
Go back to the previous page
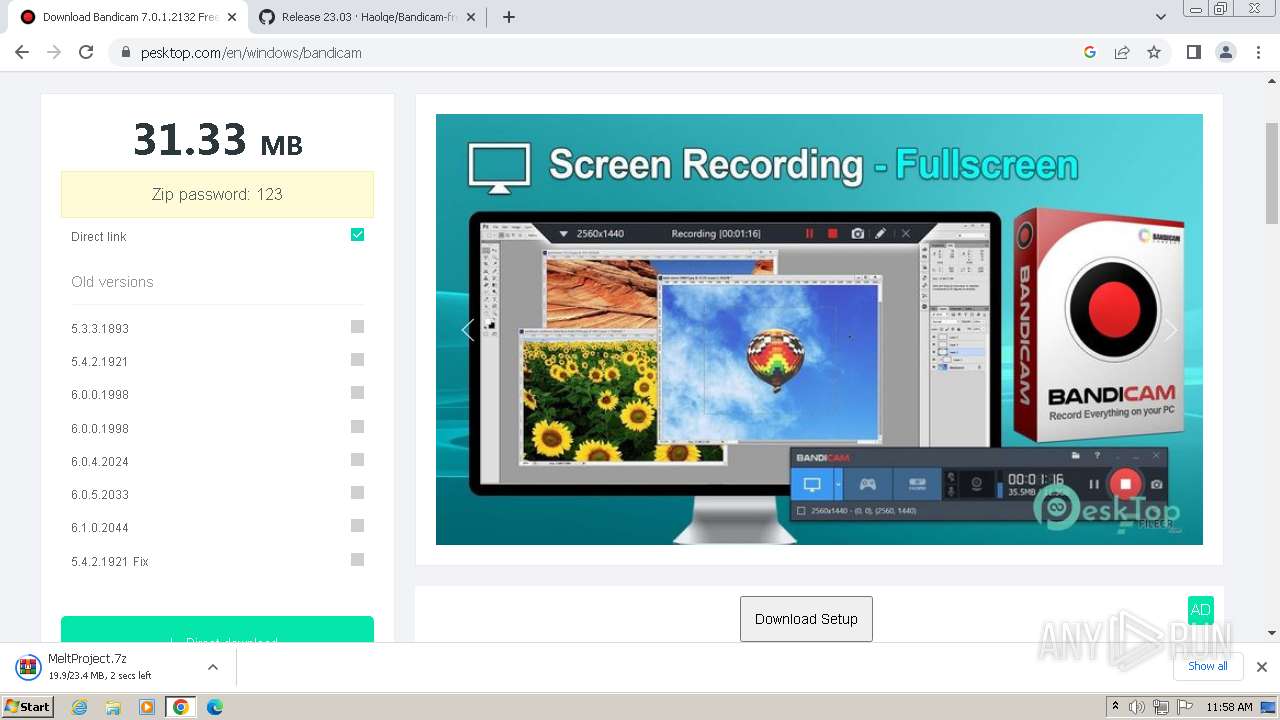(22, 52)
